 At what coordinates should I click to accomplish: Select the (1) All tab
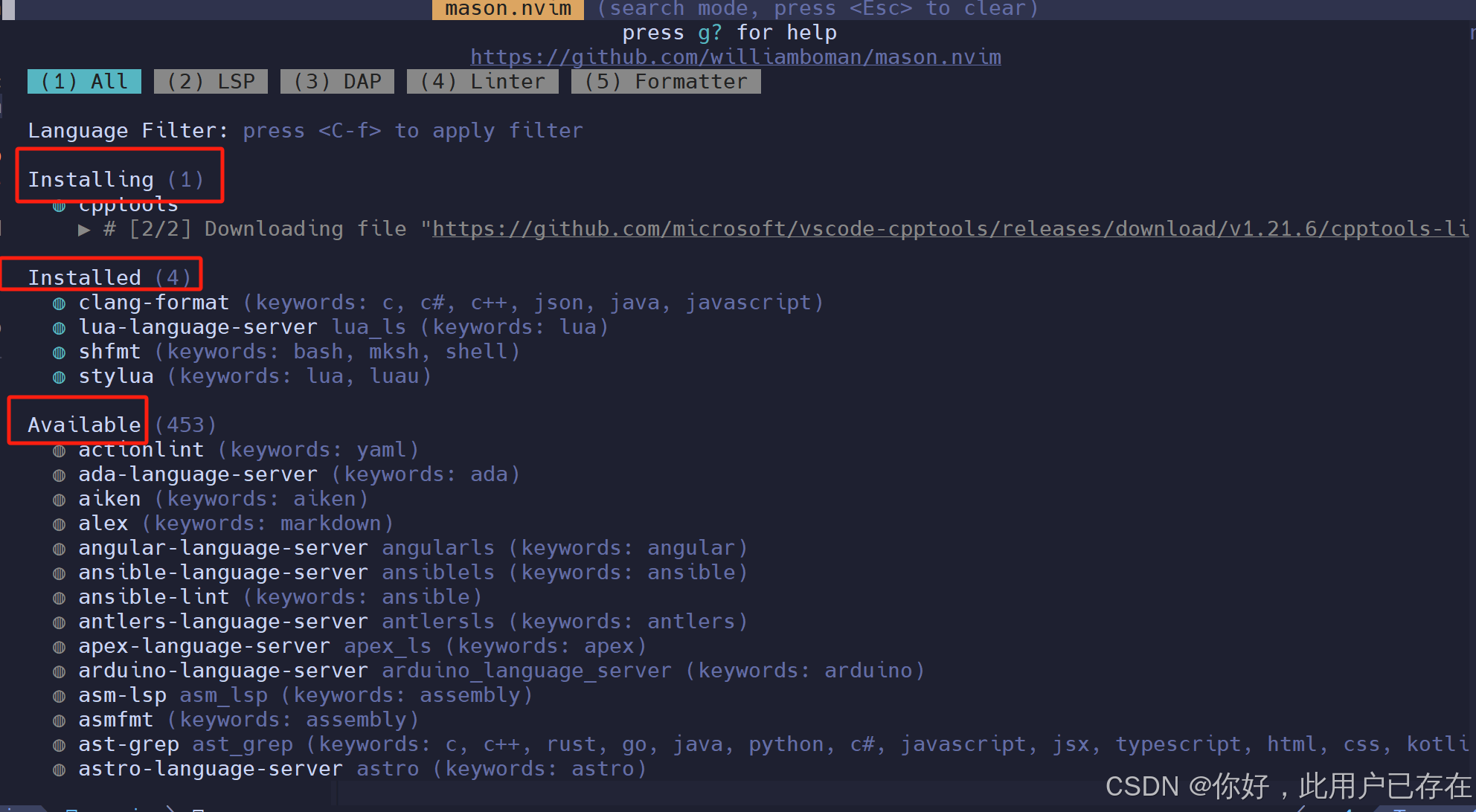[84, 82]
